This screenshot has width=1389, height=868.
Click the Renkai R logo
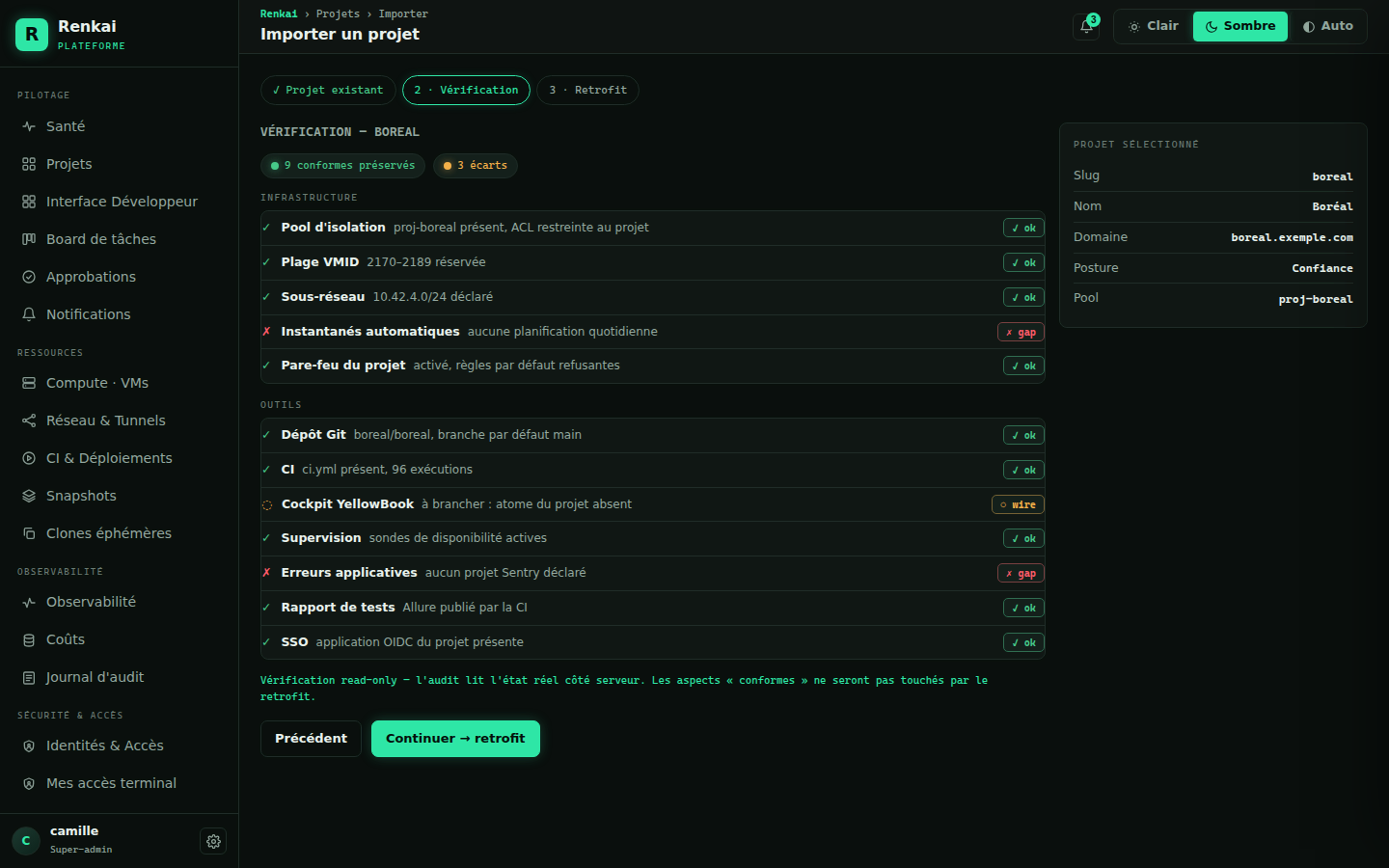(32, 35)
